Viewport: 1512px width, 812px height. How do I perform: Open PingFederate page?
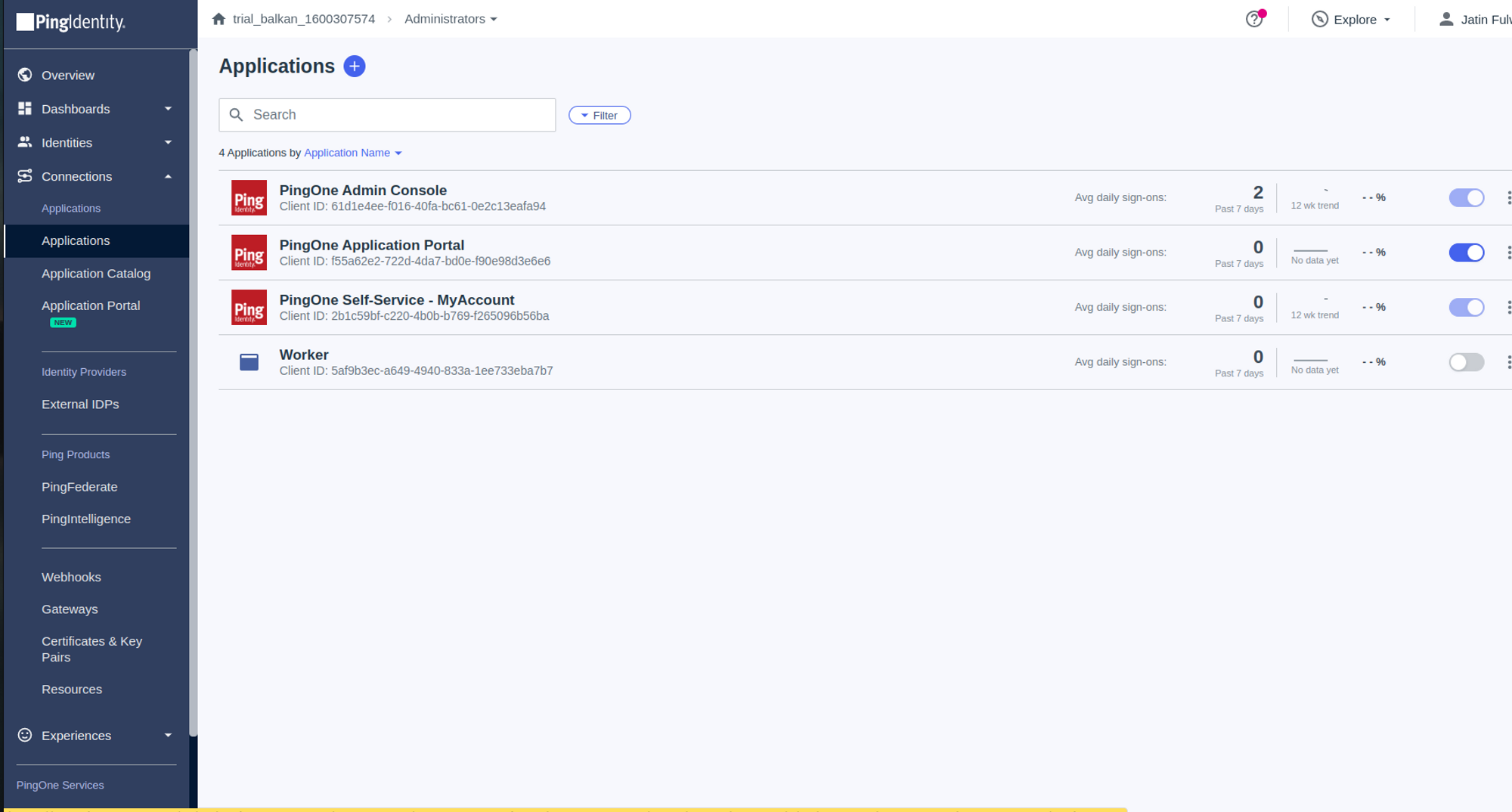point(79,487)
